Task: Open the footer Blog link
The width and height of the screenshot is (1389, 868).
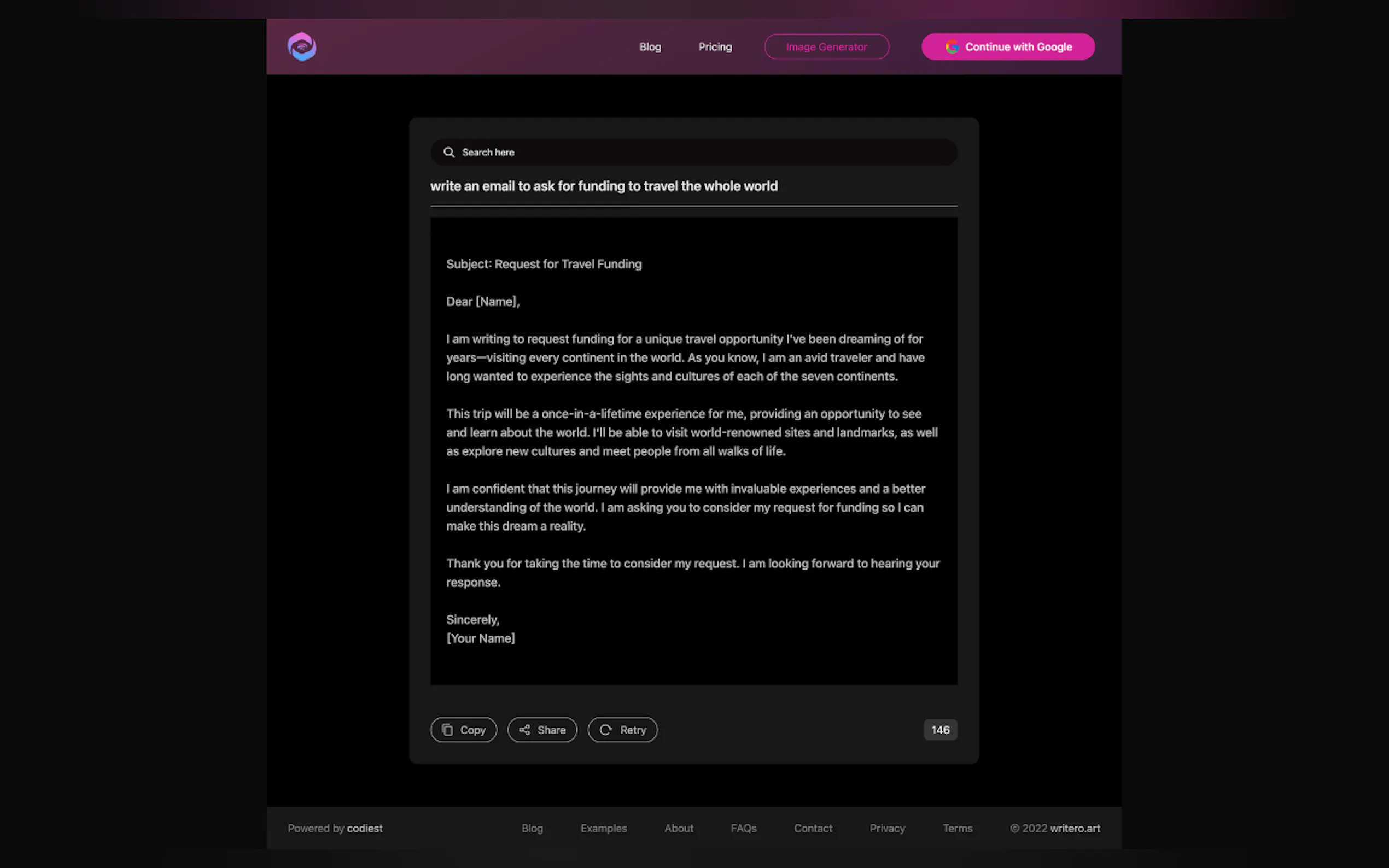Action: click(532, 829)
